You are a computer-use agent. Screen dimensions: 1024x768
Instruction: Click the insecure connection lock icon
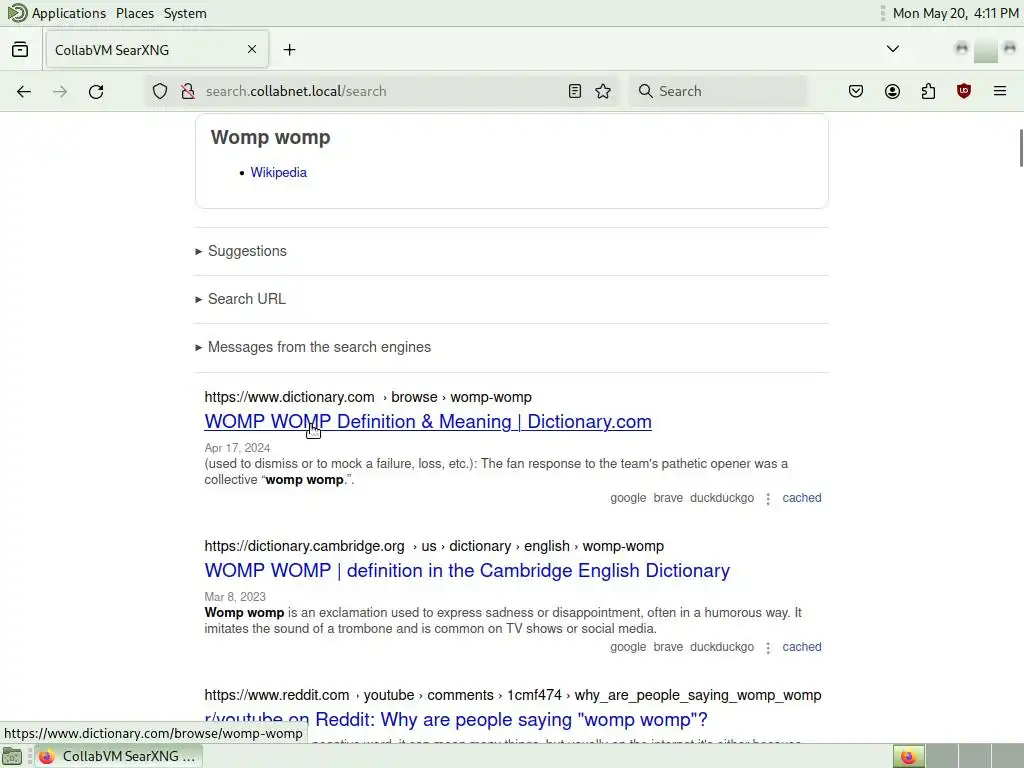point(188,91)
